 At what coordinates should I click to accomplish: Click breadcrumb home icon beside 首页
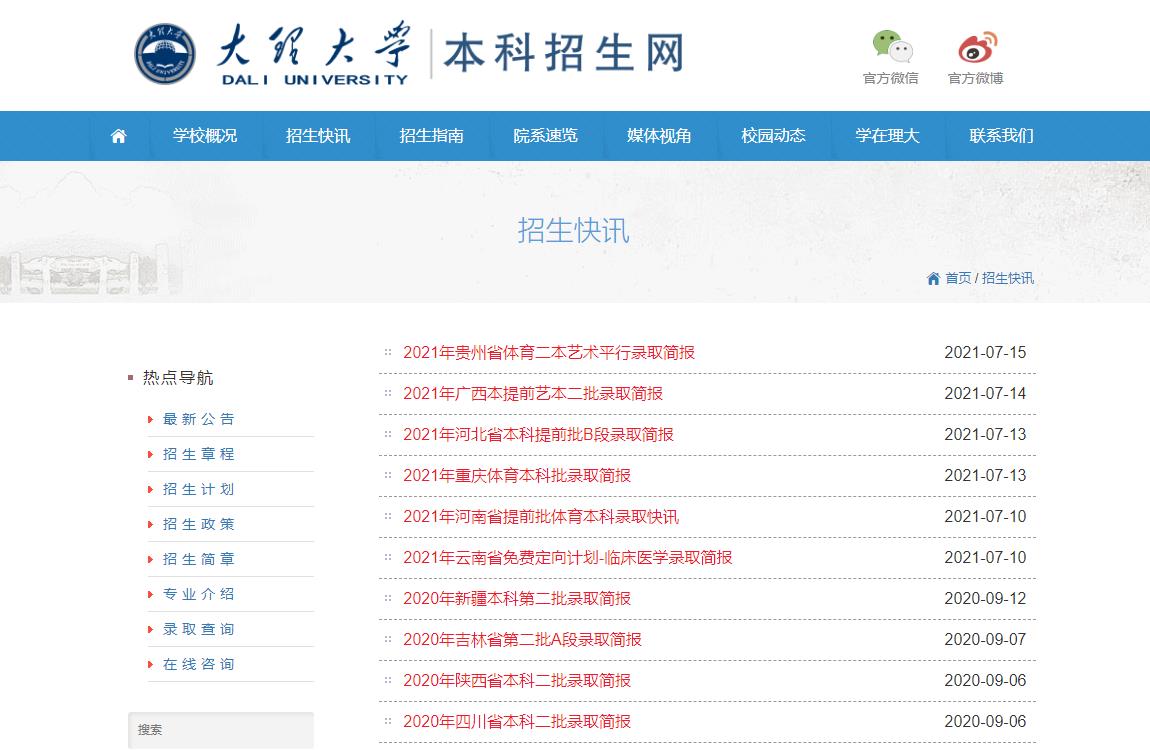point(933,279)
